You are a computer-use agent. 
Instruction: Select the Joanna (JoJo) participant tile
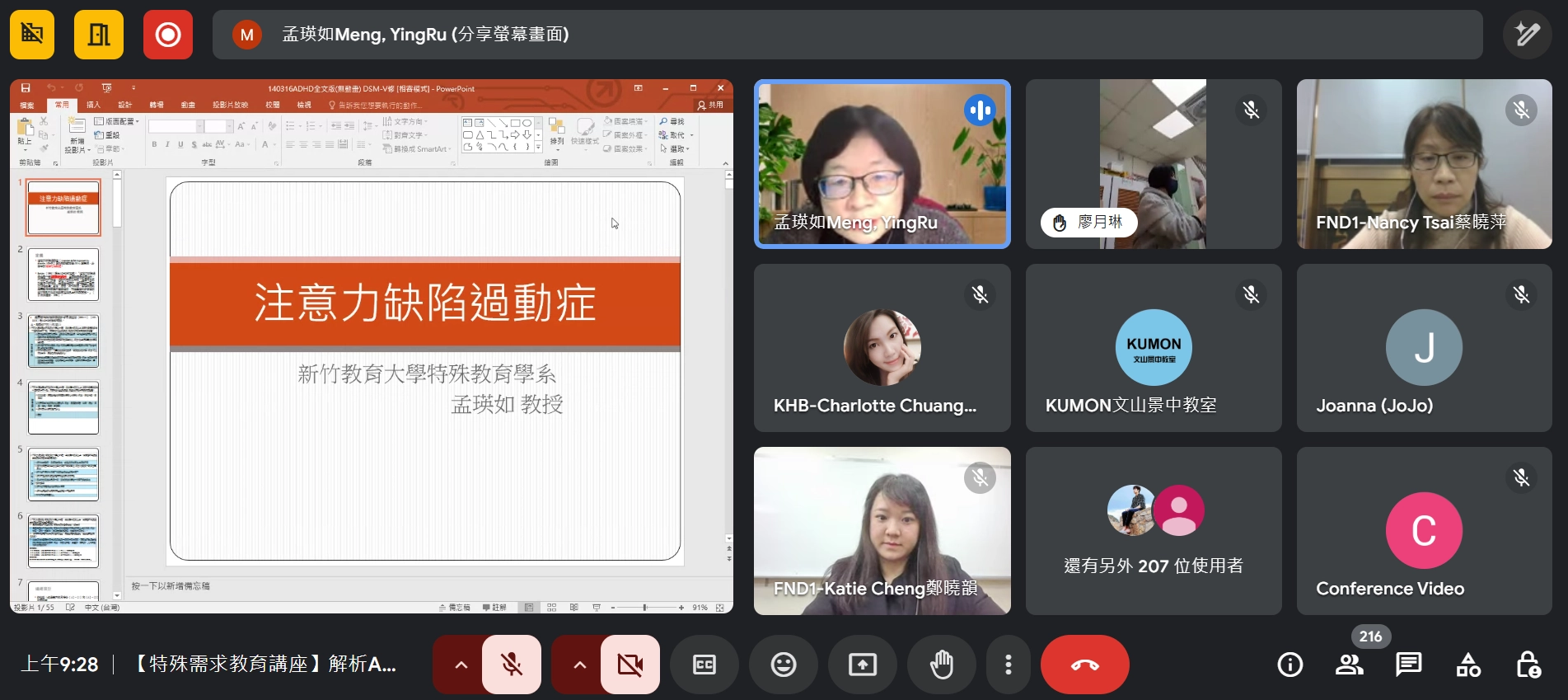coord(1424,348)
